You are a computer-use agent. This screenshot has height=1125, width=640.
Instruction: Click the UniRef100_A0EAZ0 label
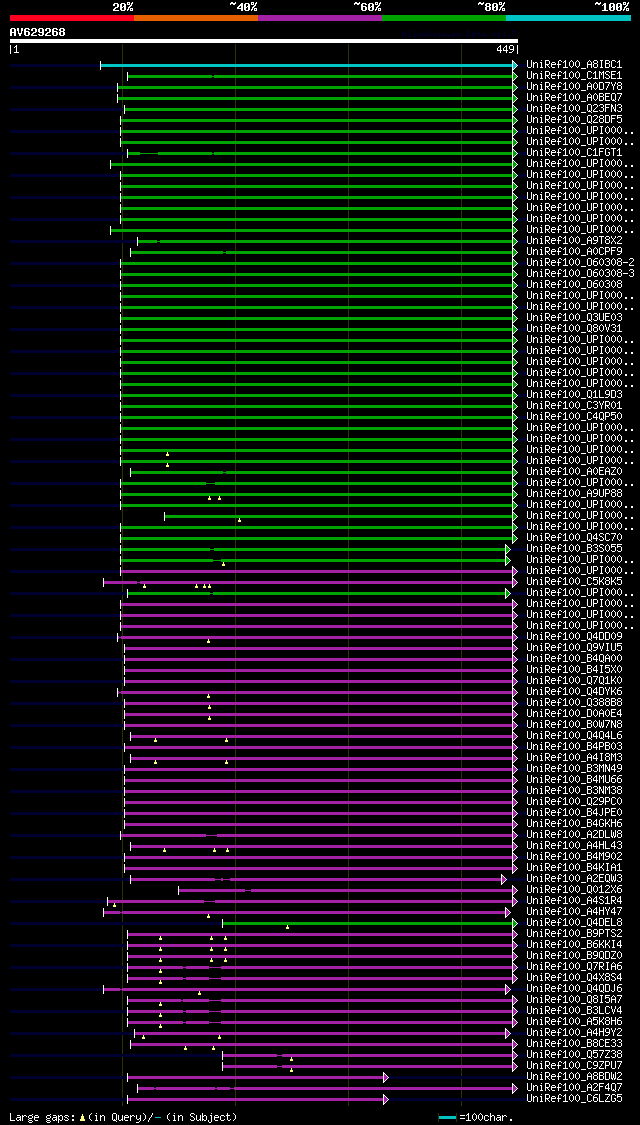tap(574, 471)
